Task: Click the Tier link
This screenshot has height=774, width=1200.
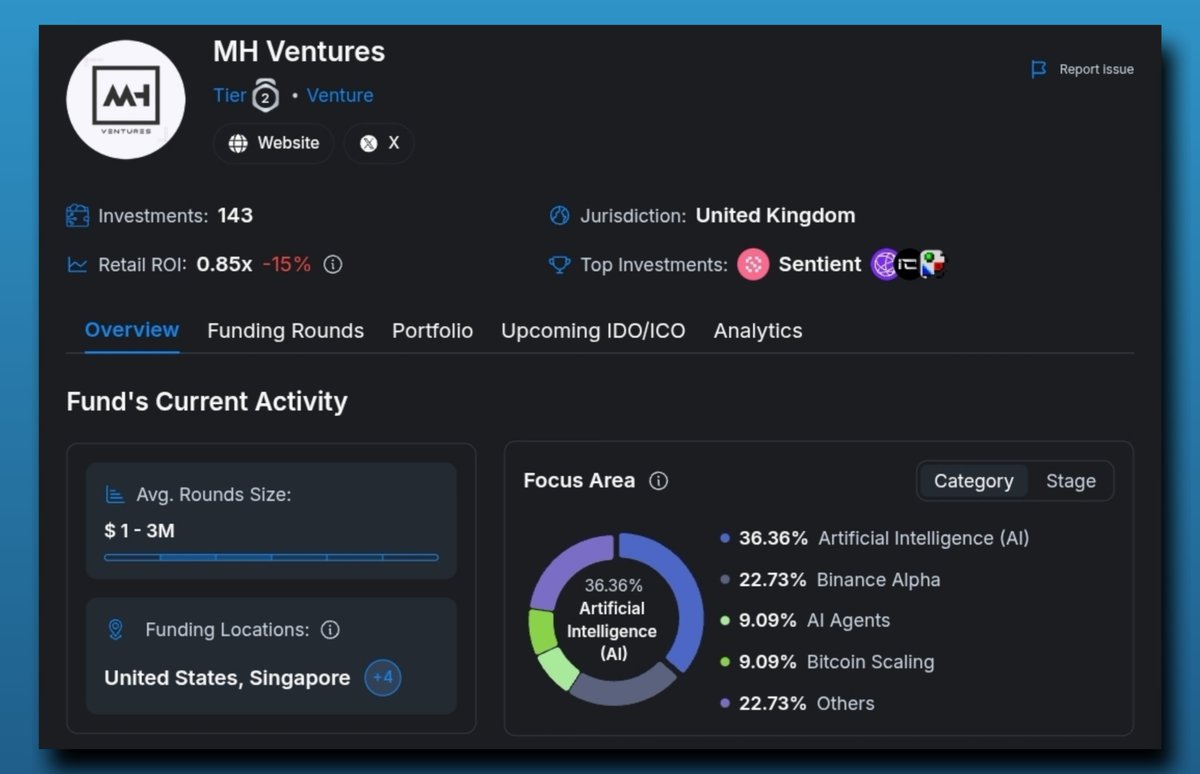Action: 229,95
